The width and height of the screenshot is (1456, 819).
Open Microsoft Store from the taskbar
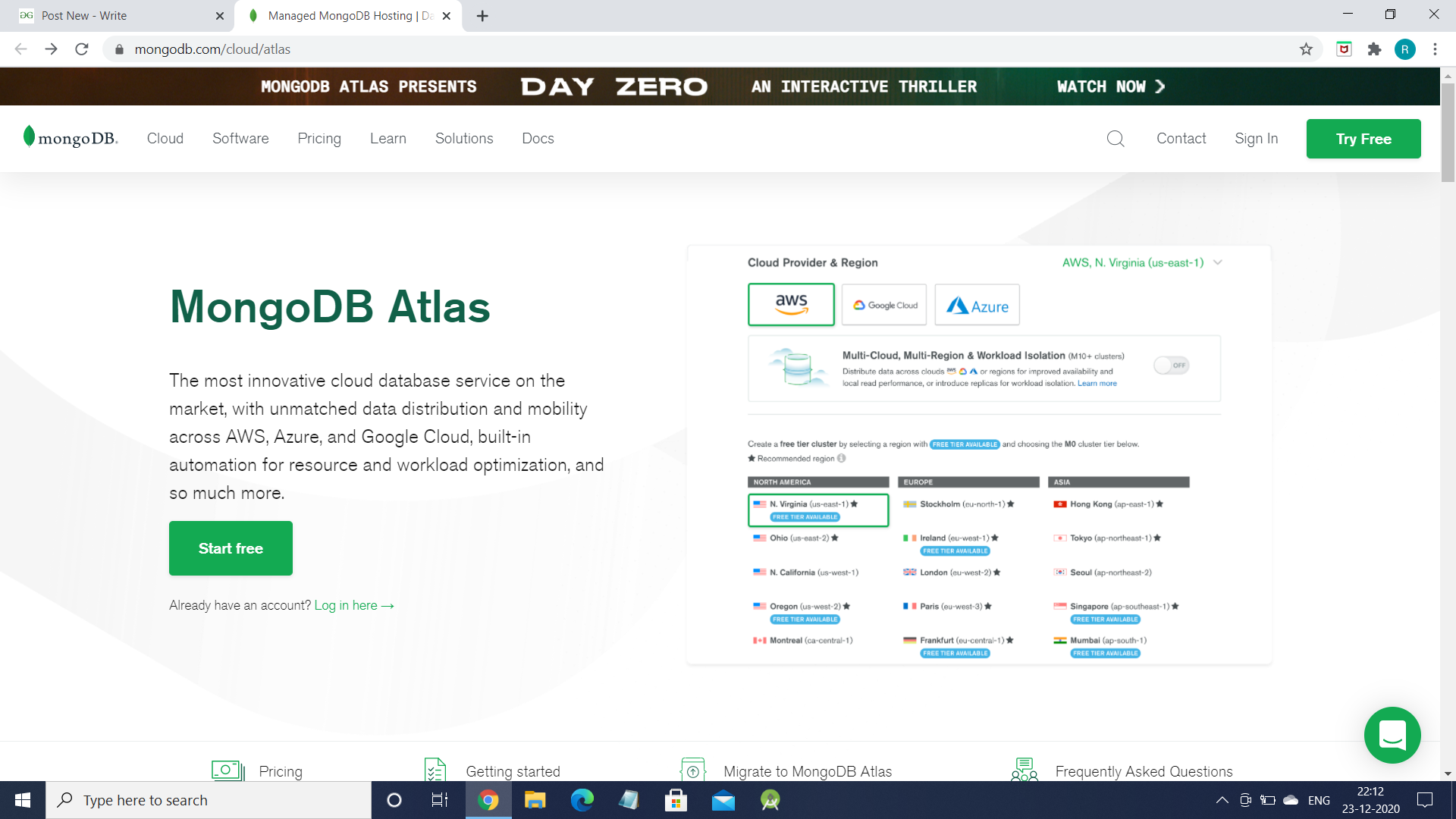click(676, 800)
